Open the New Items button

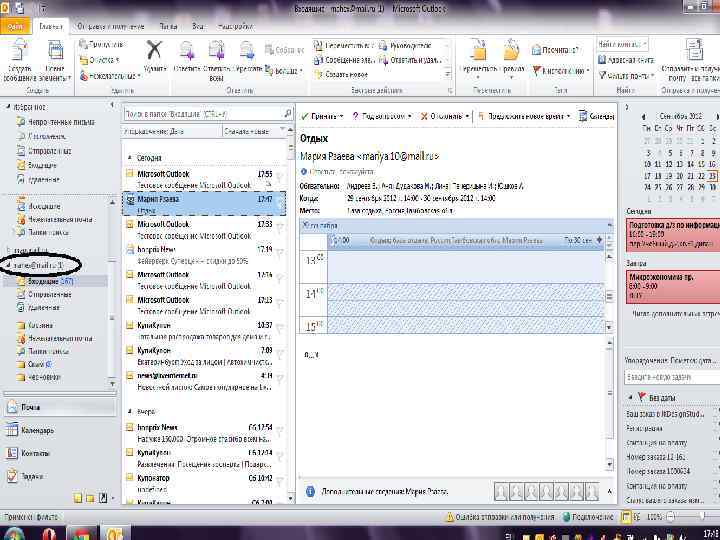point(56,61)
